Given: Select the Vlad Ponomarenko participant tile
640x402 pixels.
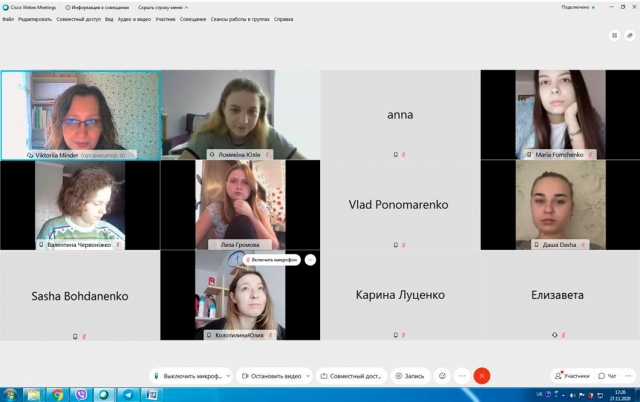Looking at the screenshot, I should [400, 205].
